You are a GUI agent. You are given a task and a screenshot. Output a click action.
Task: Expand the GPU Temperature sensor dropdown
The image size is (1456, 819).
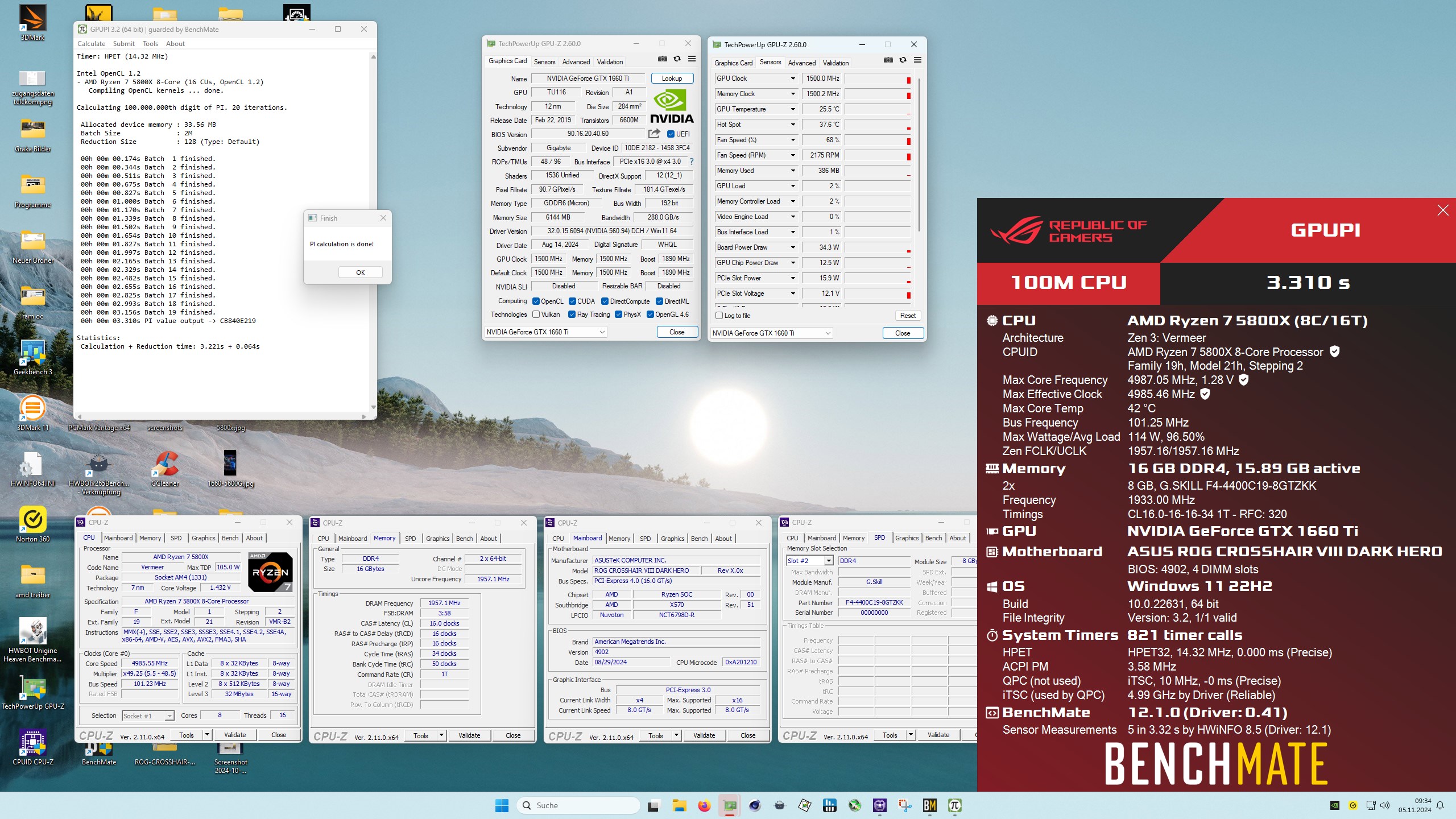[x=793, y=109]
